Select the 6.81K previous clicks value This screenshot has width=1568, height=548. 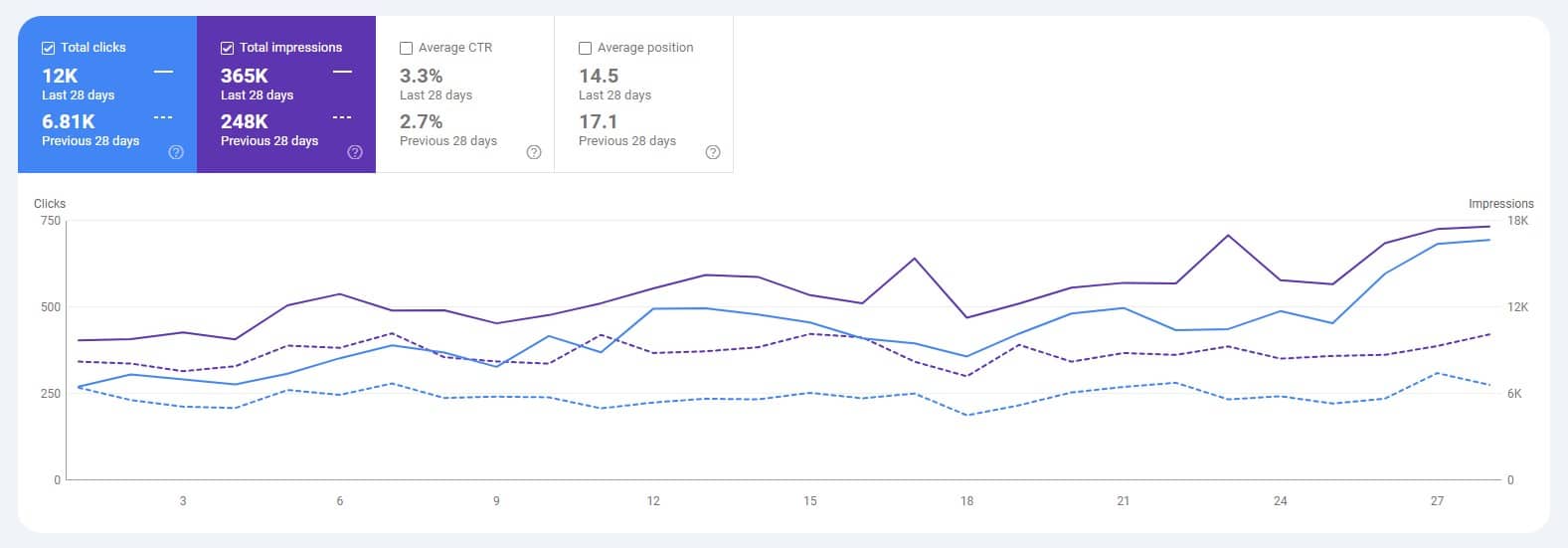[69, 121]
